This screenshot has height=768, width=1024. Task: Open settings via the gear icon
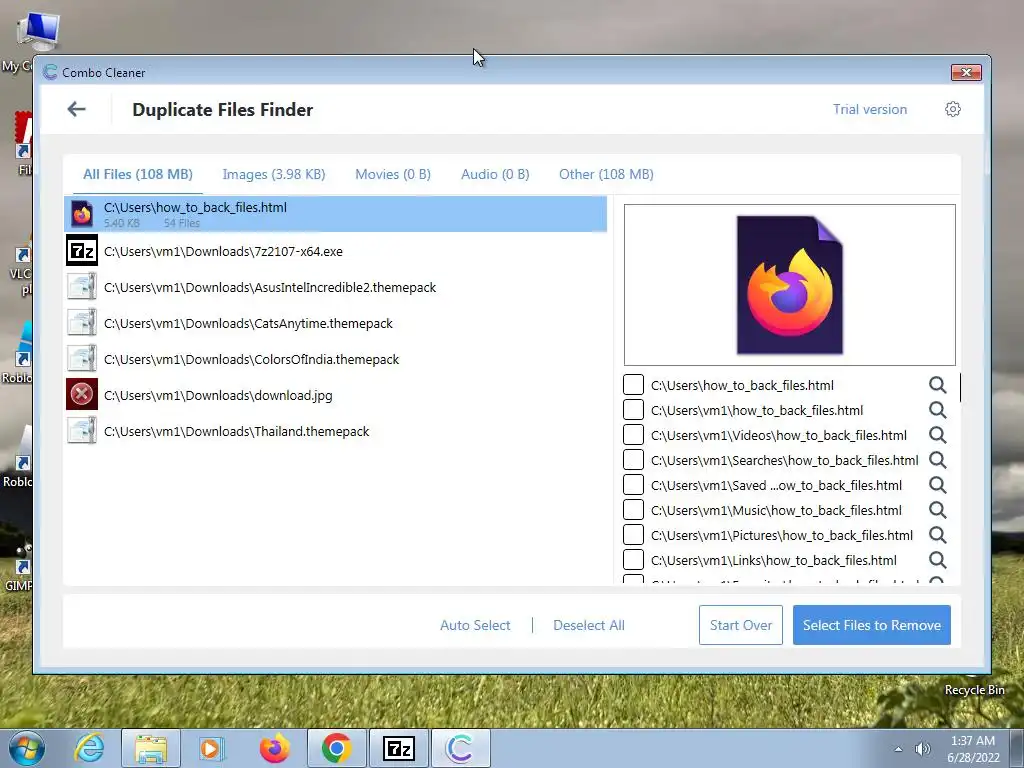[953, 109]
